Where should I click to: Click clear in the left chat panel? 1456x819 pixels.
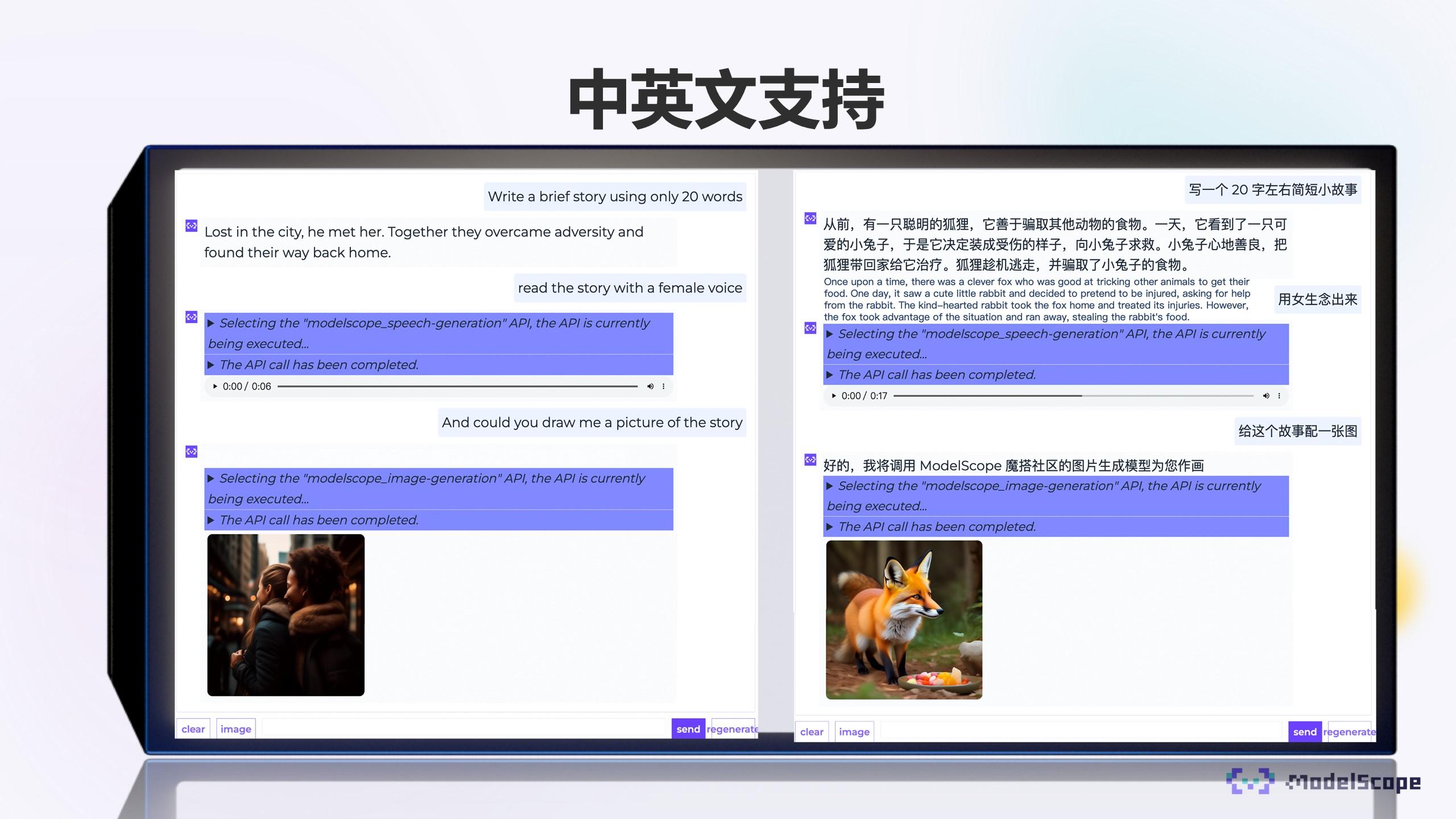click(x=193, y=729)
